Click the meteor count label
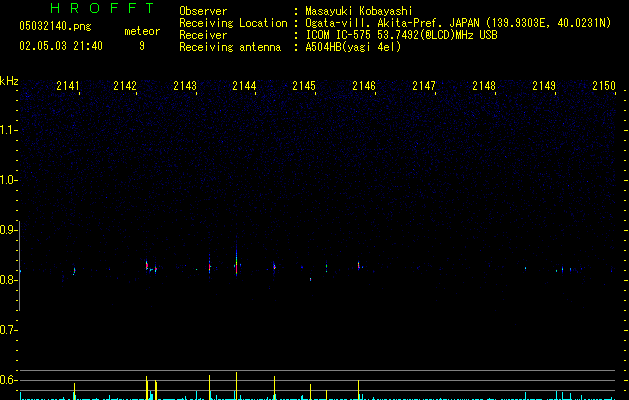Image resolution: width=629 pixels, height=400 pixels. [x=142, y=31]
